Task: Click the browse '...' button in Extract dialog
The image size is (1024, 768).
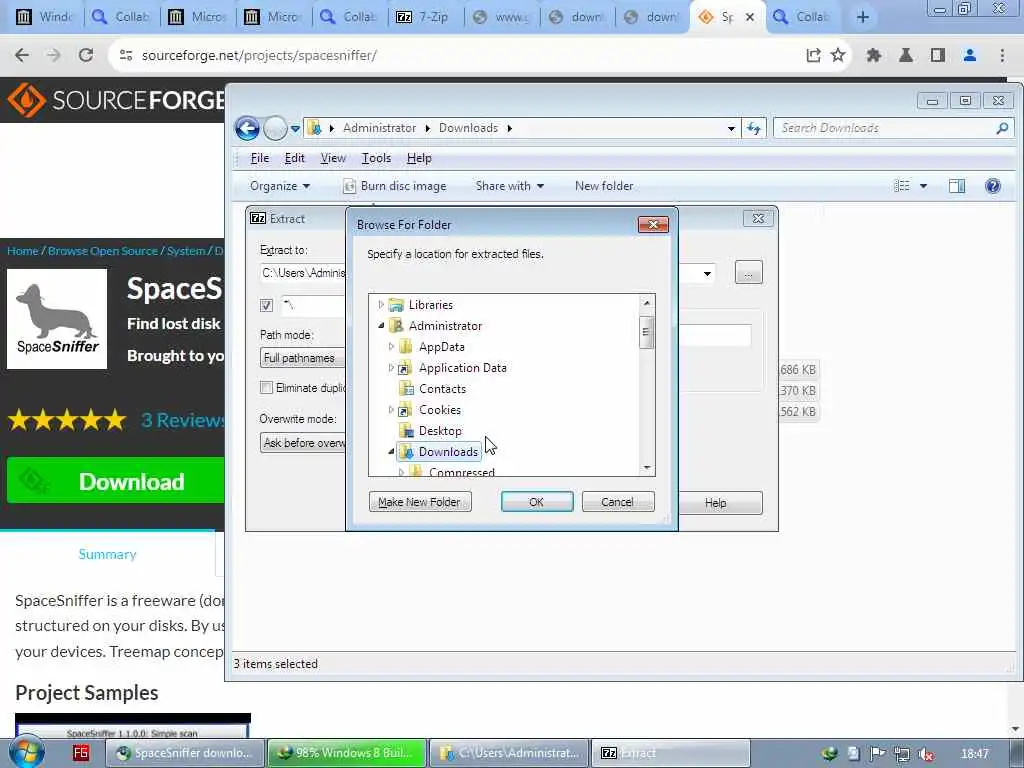Action: 748,272
